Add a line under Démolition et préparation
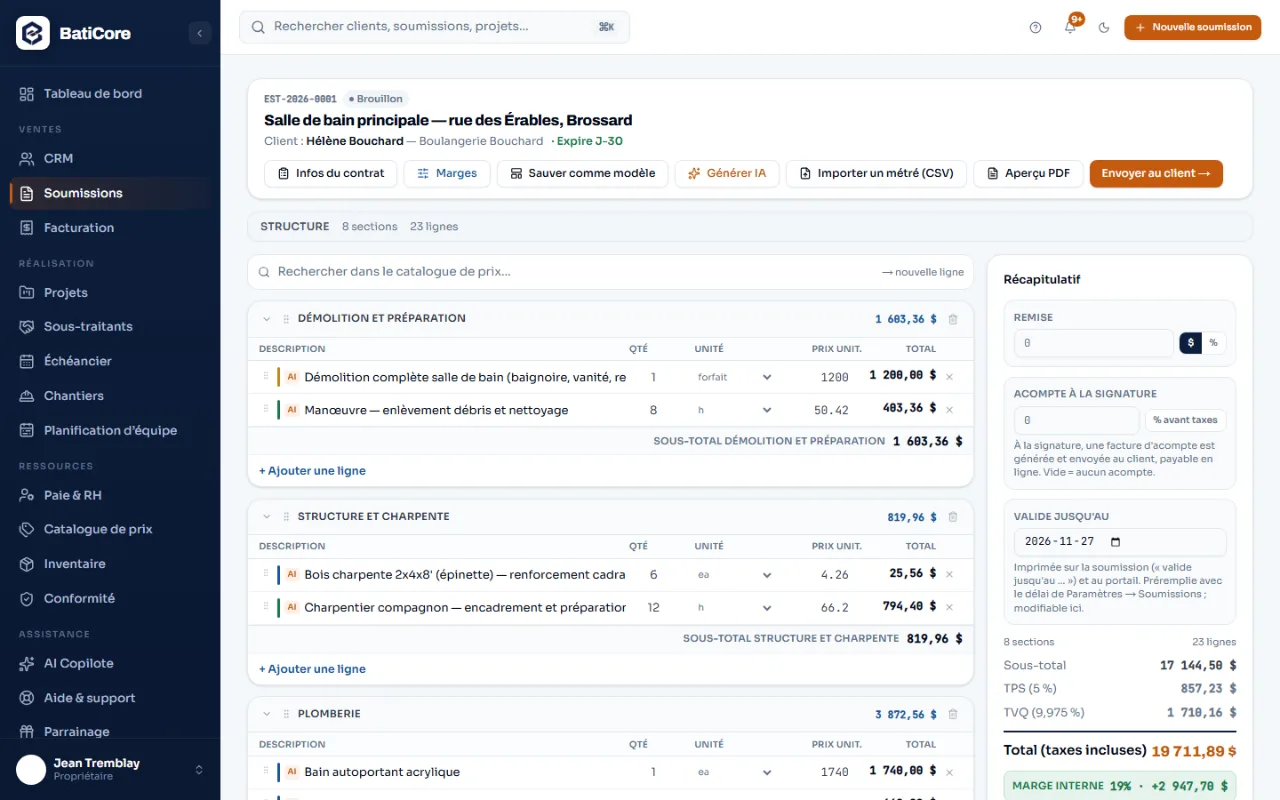This screenshot has width=1280, height=800. pyautogui.click(x=312, y=471)
